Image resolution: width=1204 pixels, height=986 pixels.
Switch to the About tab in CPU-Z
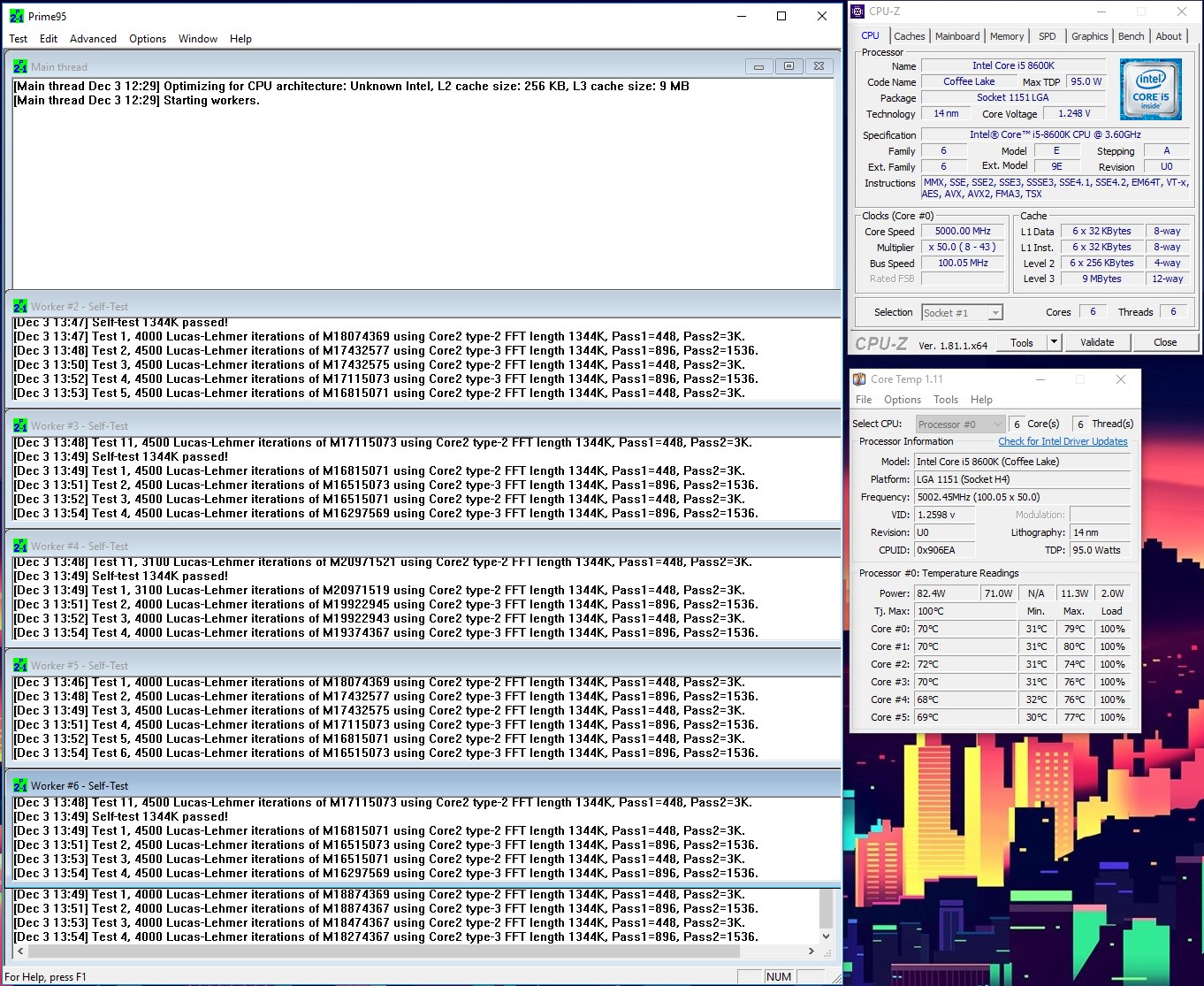point(1169,36)
